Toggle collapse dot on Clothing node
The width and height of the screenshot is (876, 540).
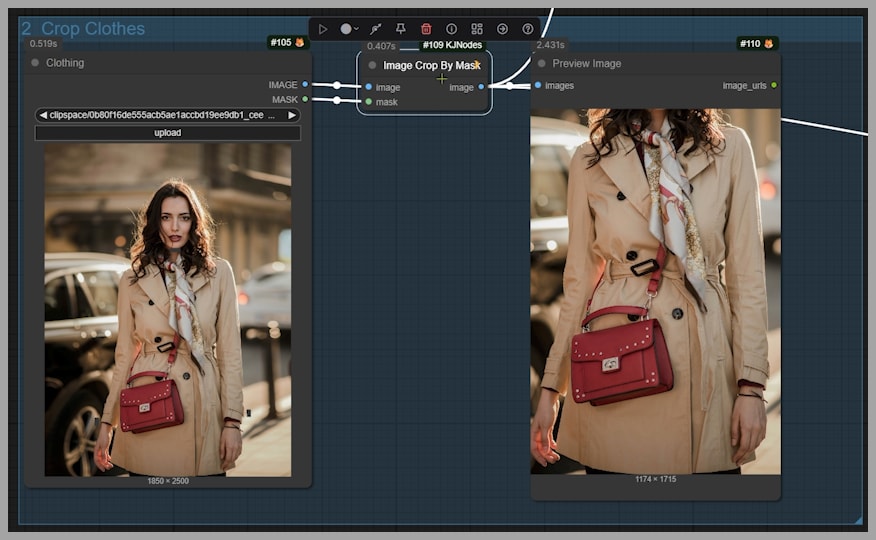[35, 63]
